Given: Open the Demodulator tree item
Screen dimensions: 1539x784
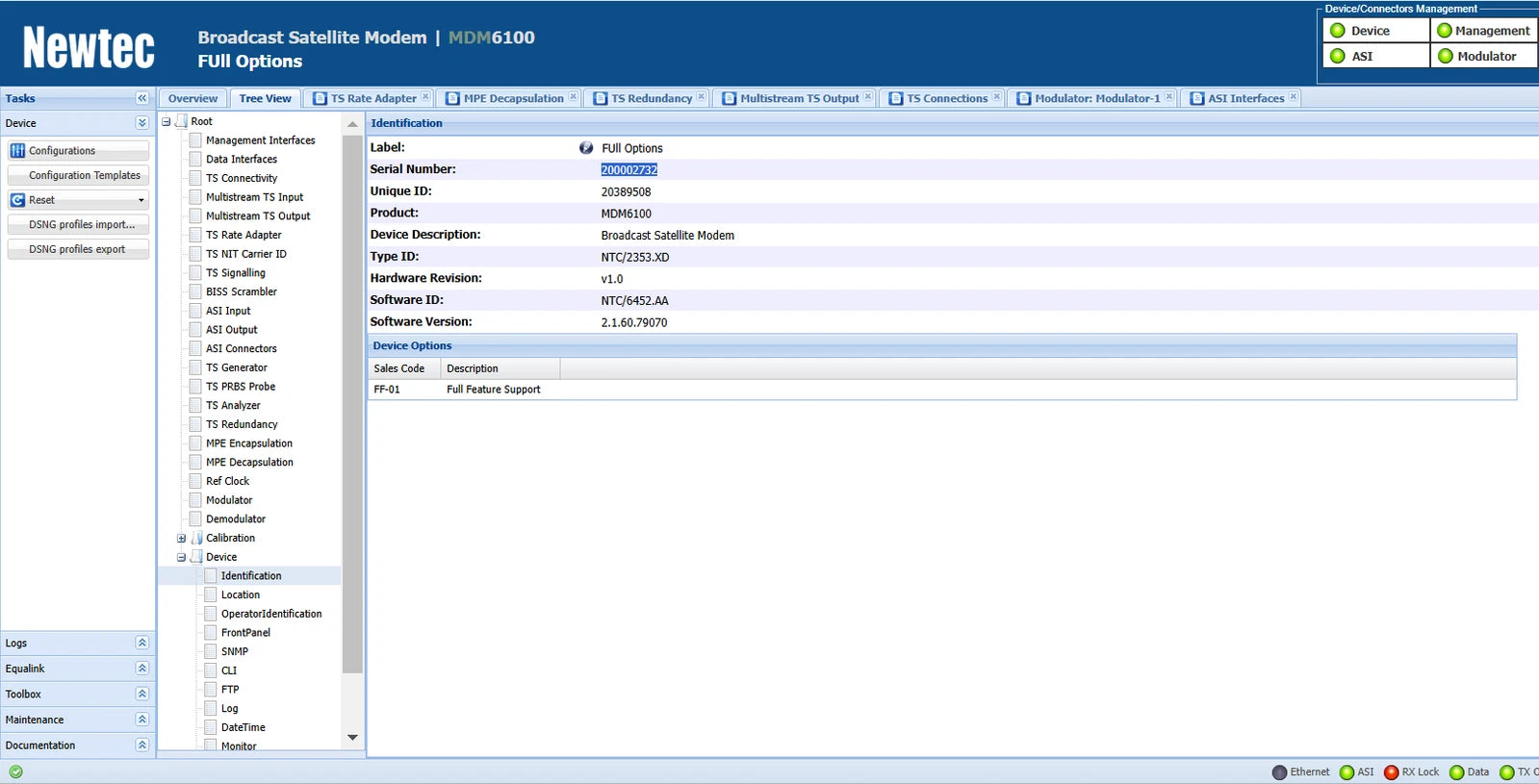Looking at the screenshot, I should pyautogui.click(x=235, y=518).
